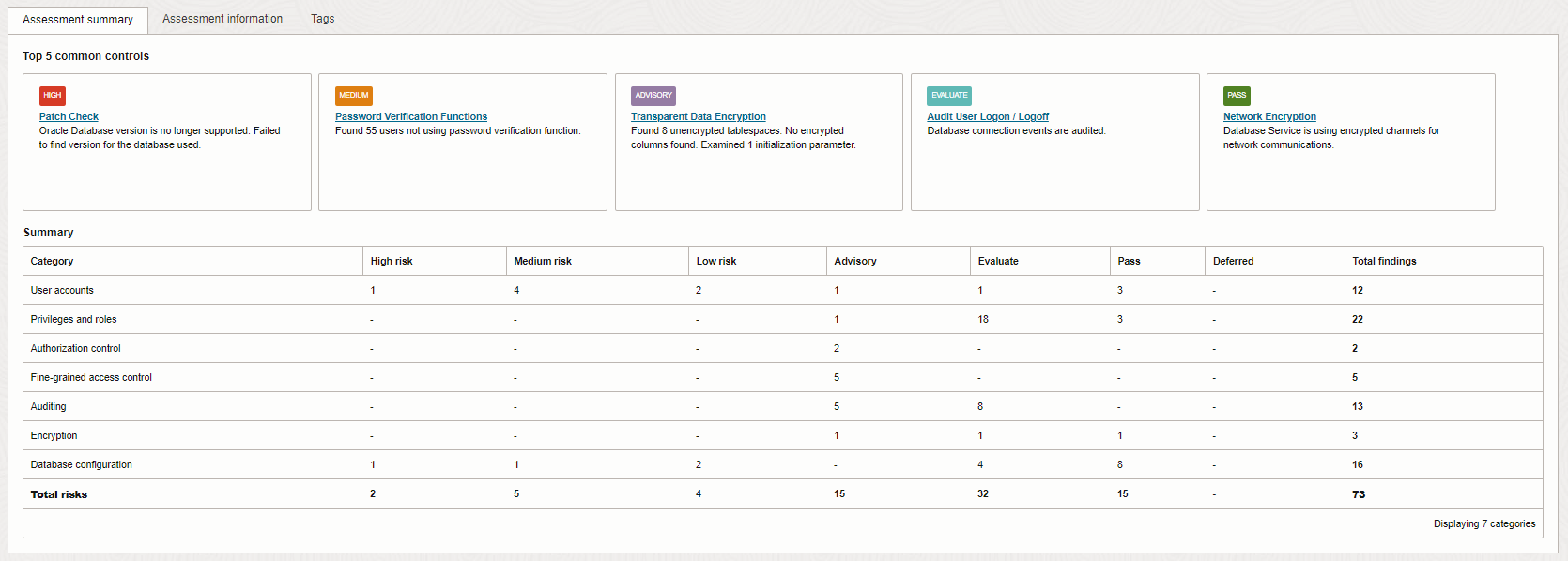Click the Displaying 7 categories footer text

tap(1484, 523)
